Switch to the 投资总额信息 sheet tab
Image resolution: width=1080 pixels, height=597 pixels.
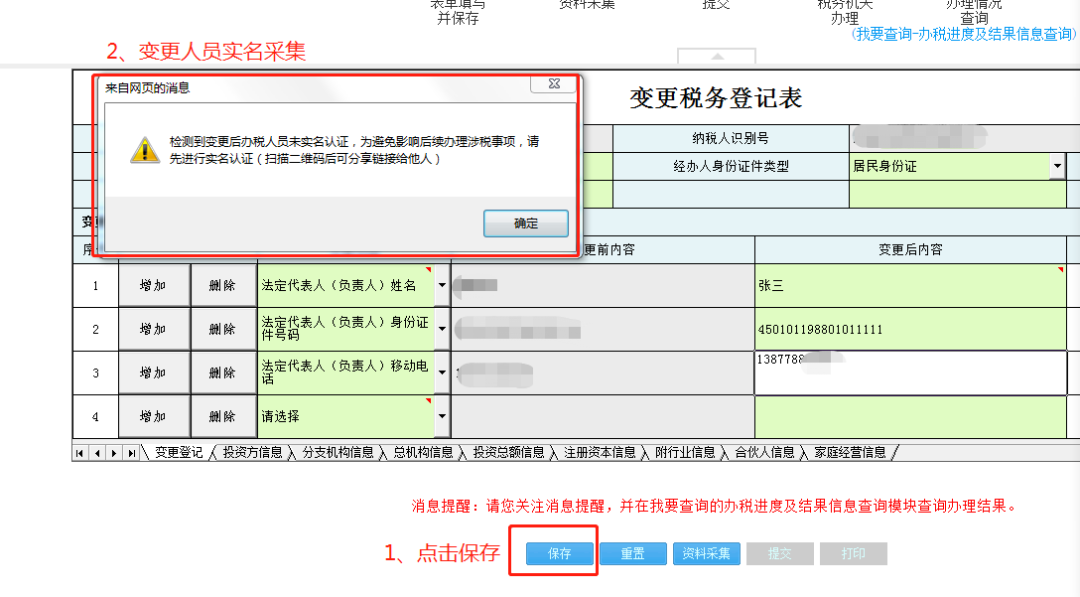[509, 452]
